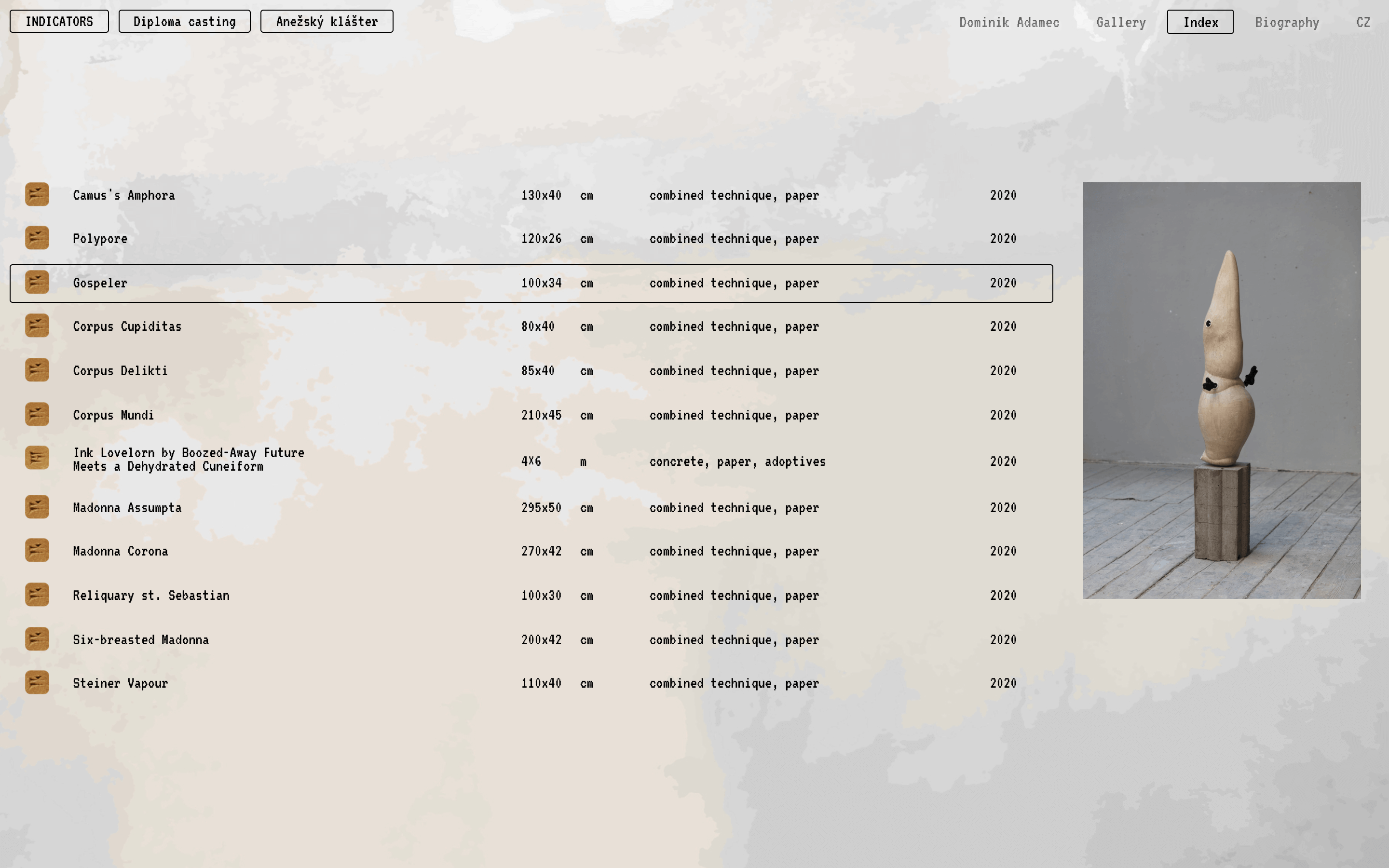Open the Gallery page
Screen dimensions: 1389x868
point(1120,22)
